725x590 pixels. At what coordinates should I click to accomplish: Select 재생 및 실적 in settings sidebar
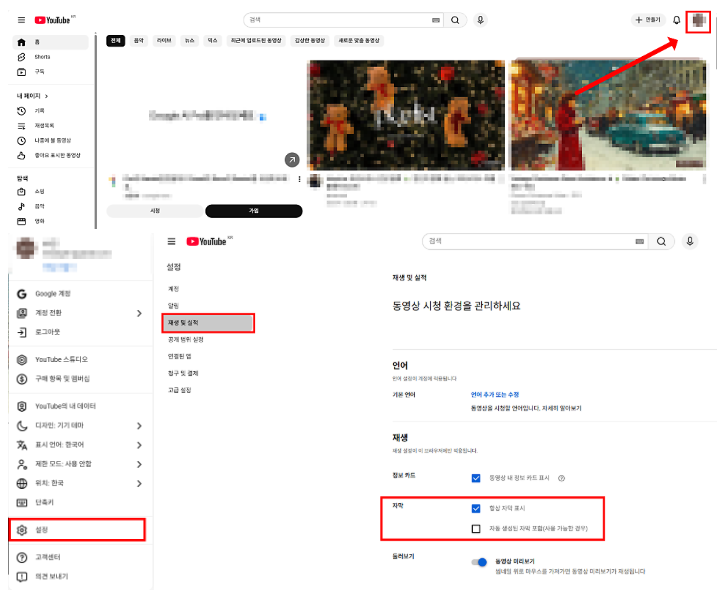click(x=209, y=323)
